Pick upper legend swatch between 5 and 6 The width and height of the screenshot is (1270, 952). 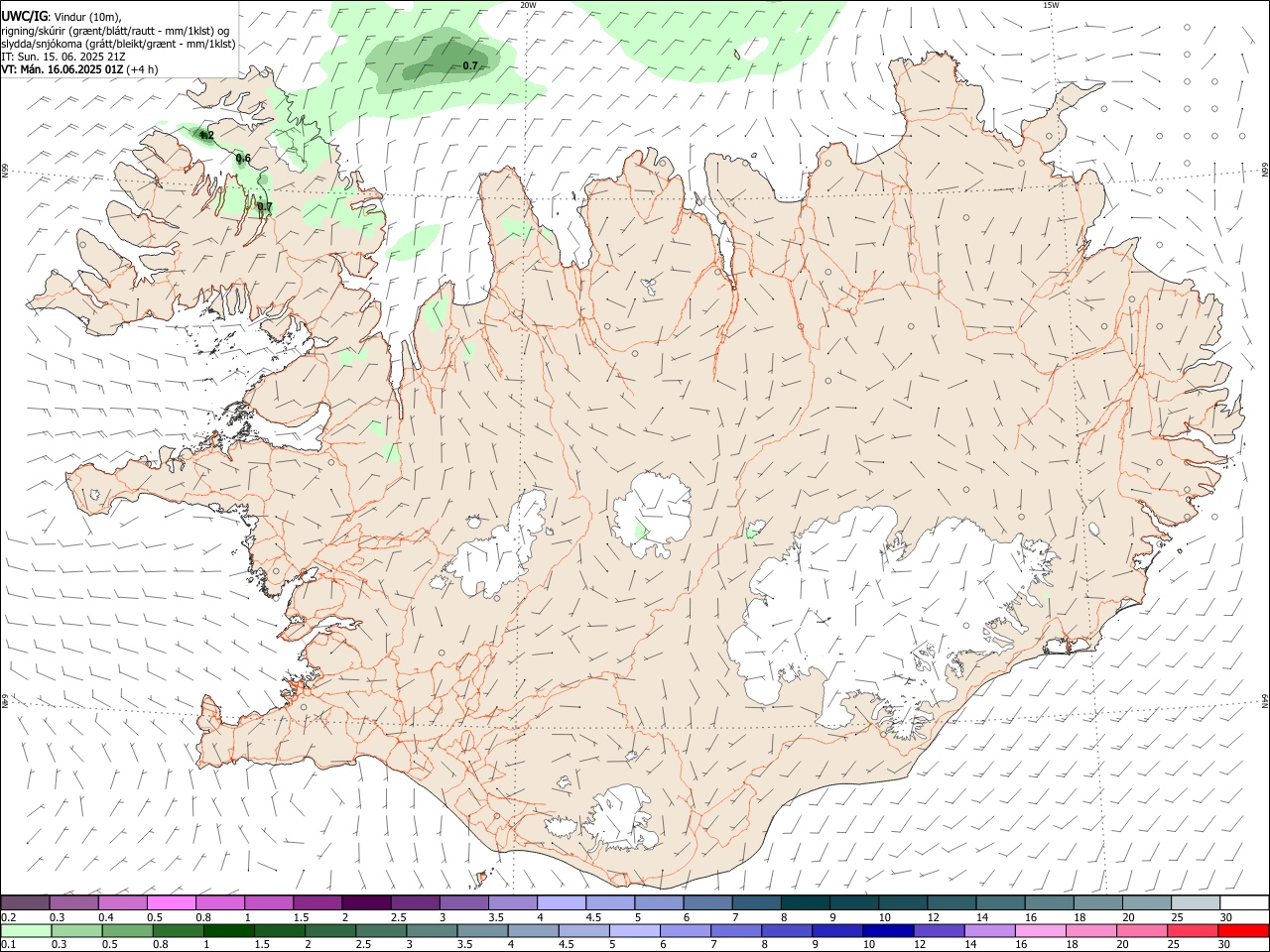(x=658, y=902)
